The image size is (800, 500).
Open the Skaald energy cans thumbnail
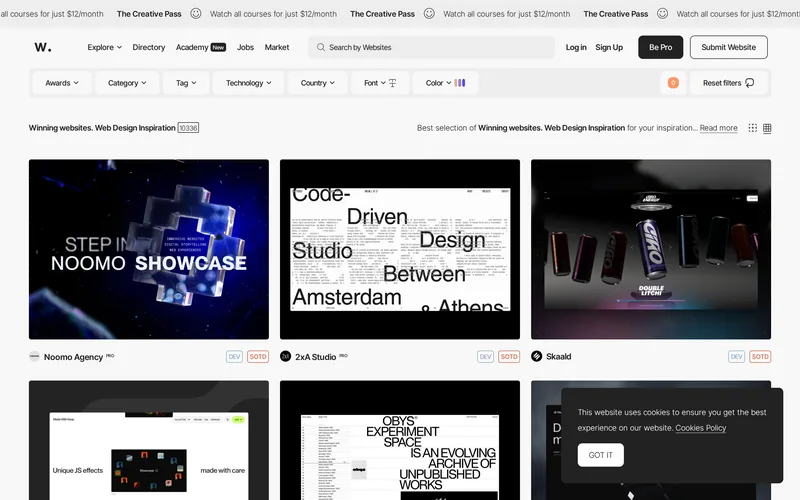[651, 249]
